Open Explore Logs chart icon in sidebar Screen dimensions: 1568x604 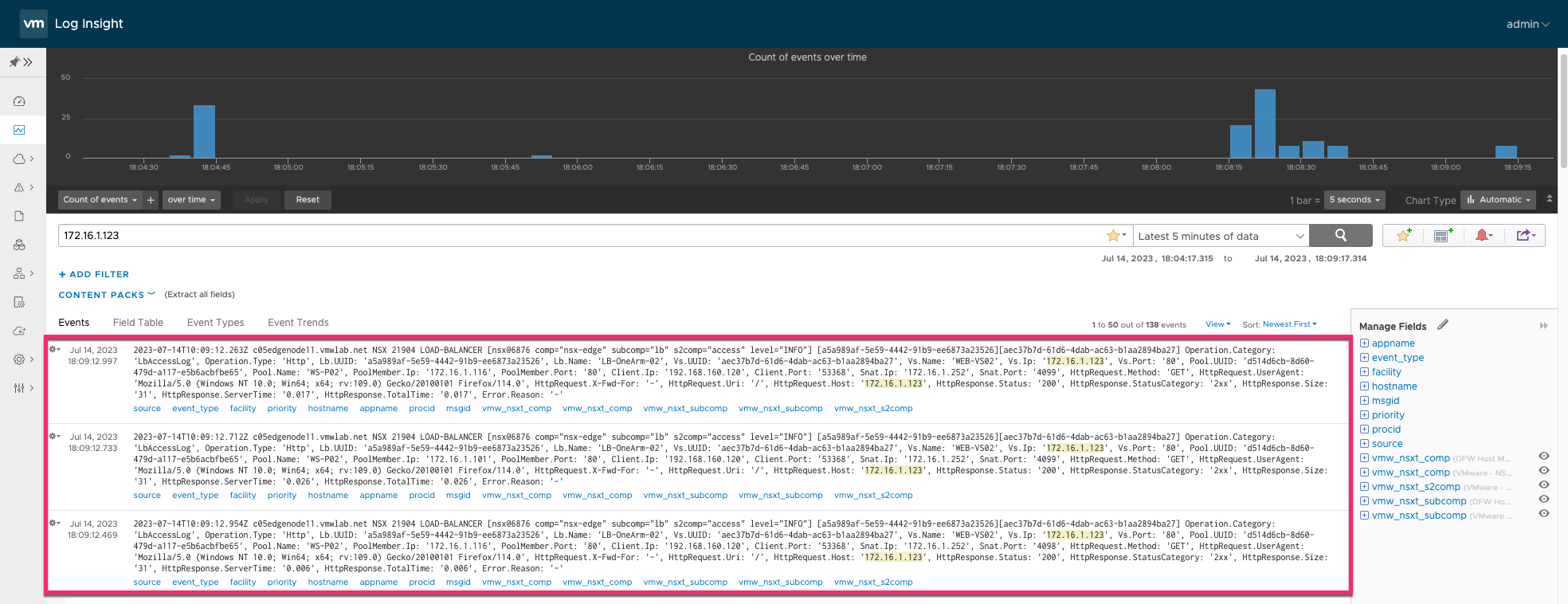(19, 130)
